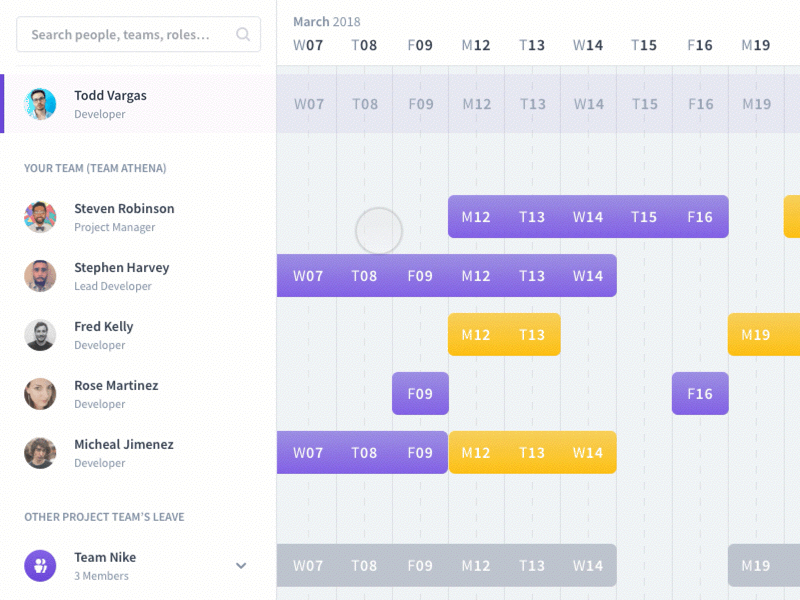Select Stephen Harvey's avatar image

40,276
